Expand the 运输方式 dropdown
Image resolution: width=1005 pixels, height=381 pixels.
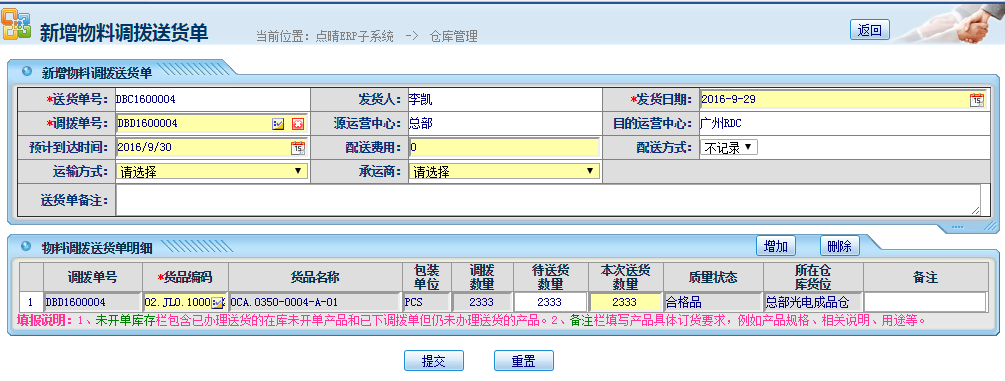(x=212, y=171)
